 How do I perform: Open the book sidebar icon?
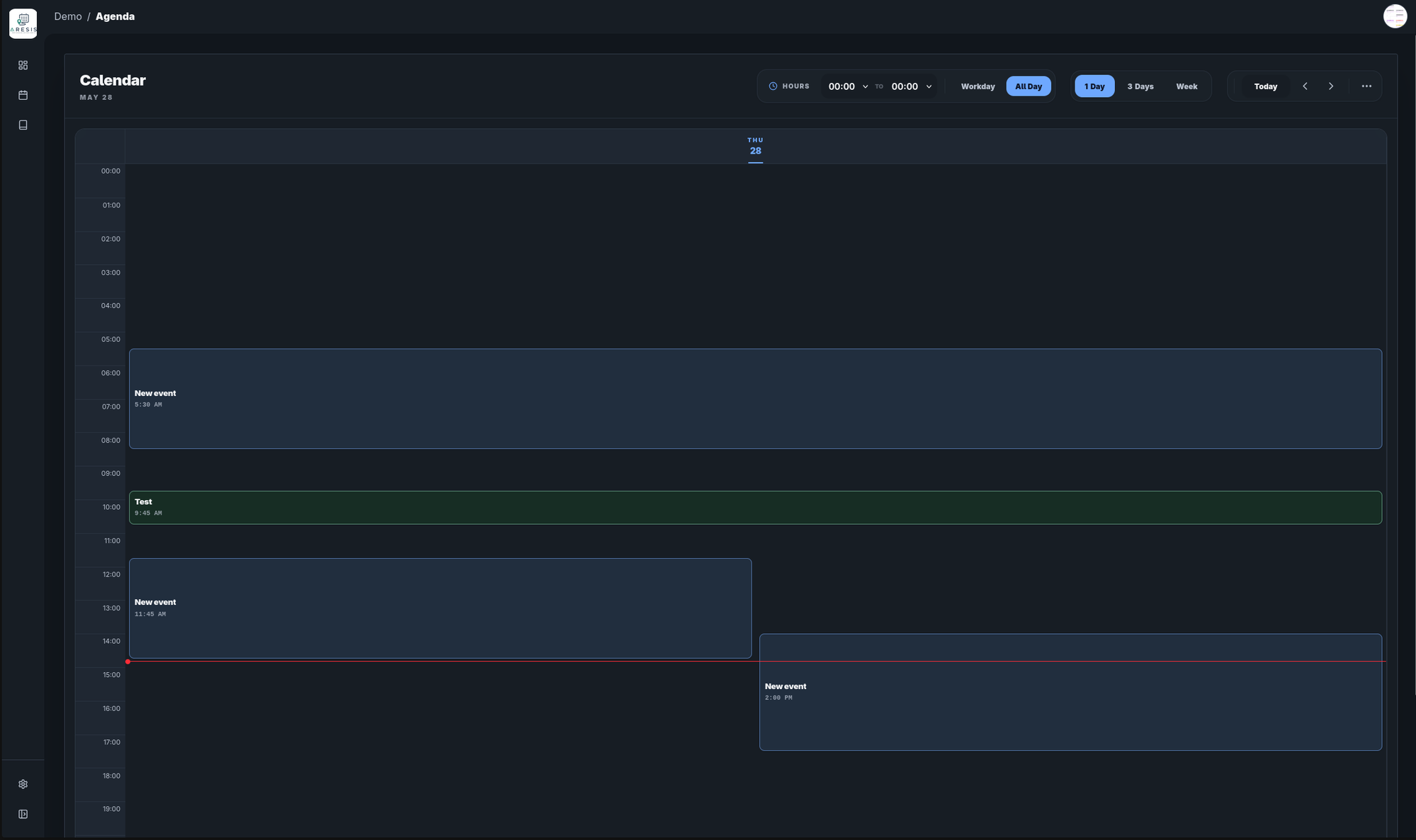click(23, 125)
